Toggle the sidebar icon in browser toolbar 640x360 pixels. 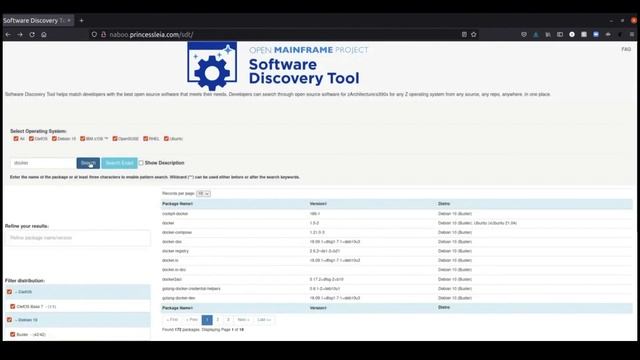click(x=560, y=35)
